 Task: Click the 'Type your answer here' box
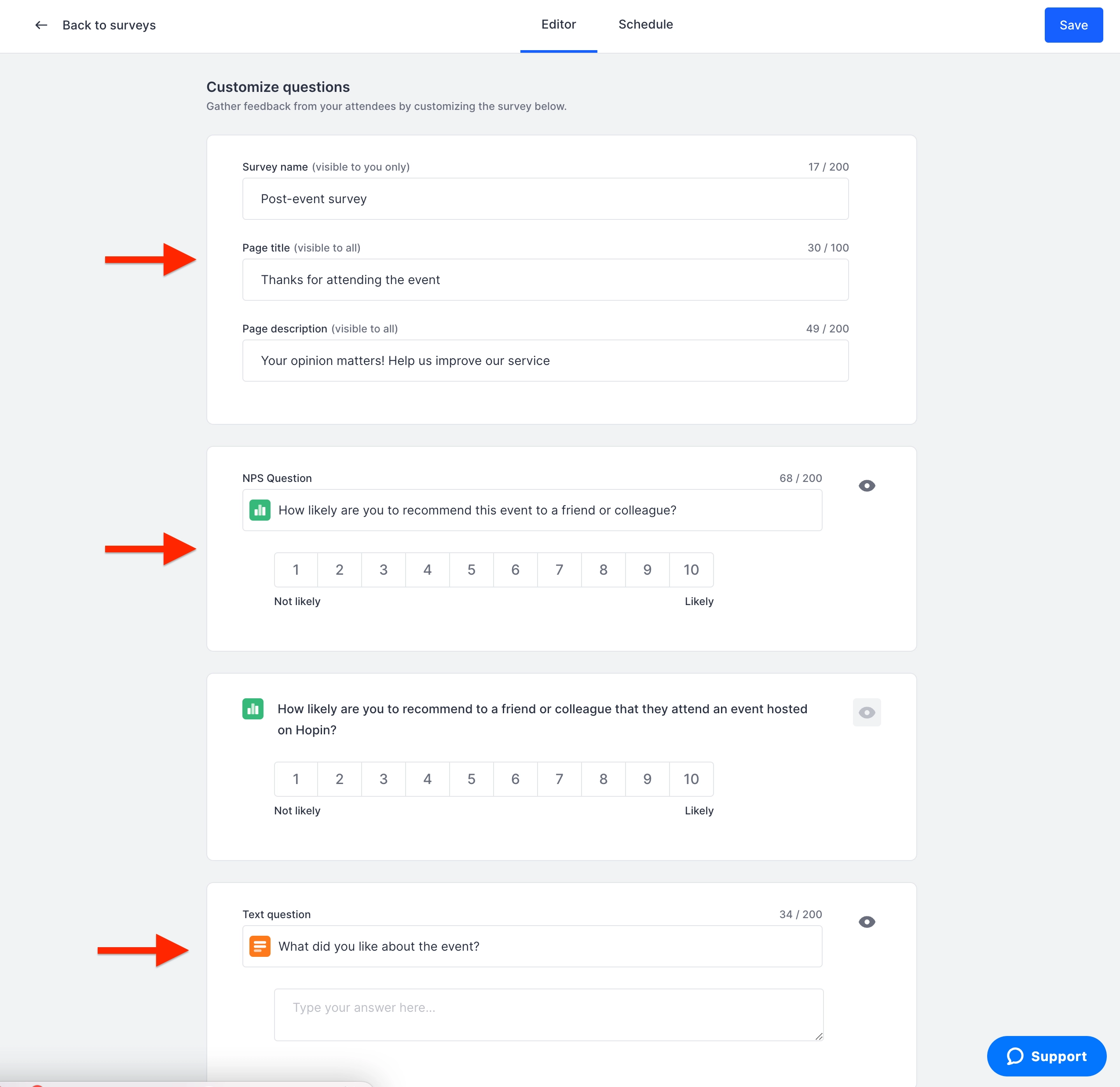549,1015
